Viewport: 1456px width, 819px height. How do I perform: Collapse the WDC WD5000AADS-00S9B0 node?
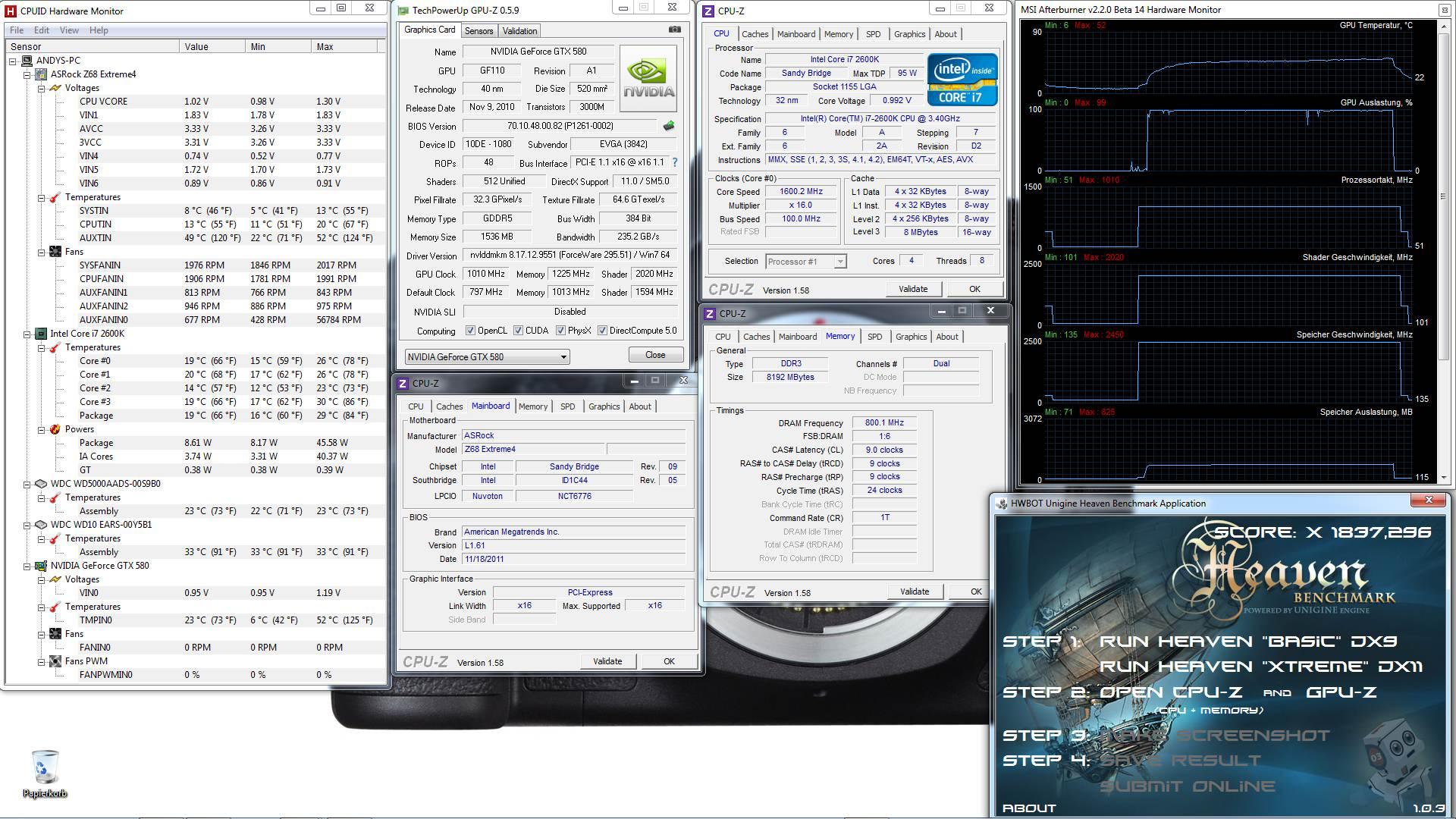(27, 484)
